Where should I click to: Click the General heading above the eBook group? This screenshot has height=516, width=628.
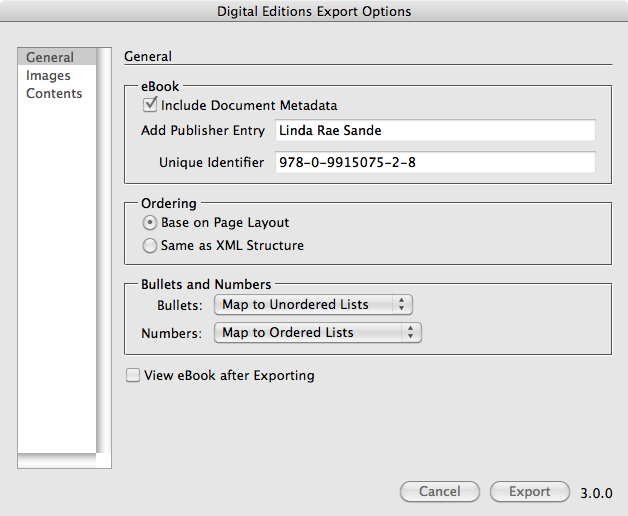pyautogui.click(x=148, y=57)
